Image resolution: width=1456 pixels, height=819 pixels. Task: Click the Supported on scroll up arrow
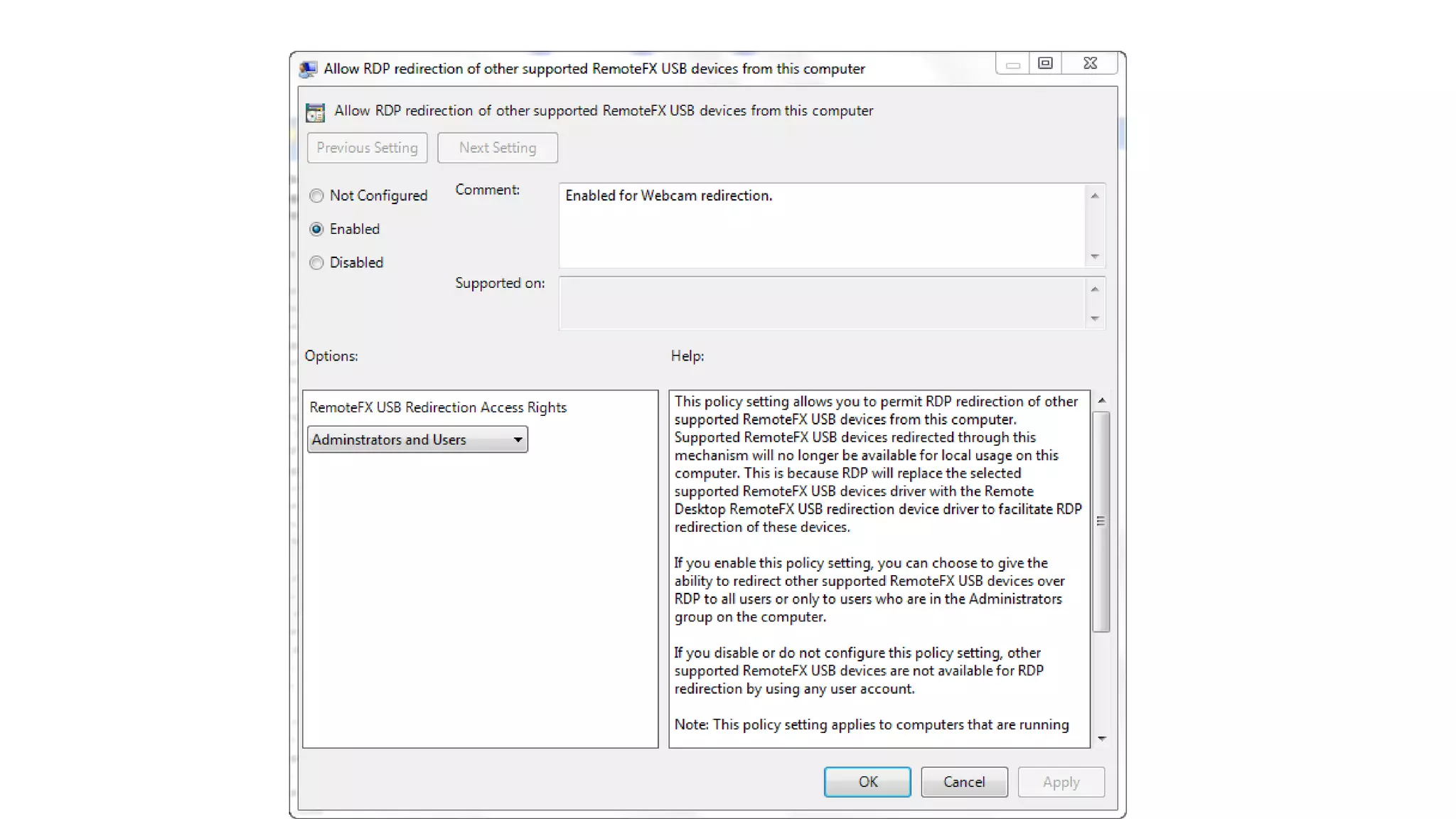[x=1095, y=289]
